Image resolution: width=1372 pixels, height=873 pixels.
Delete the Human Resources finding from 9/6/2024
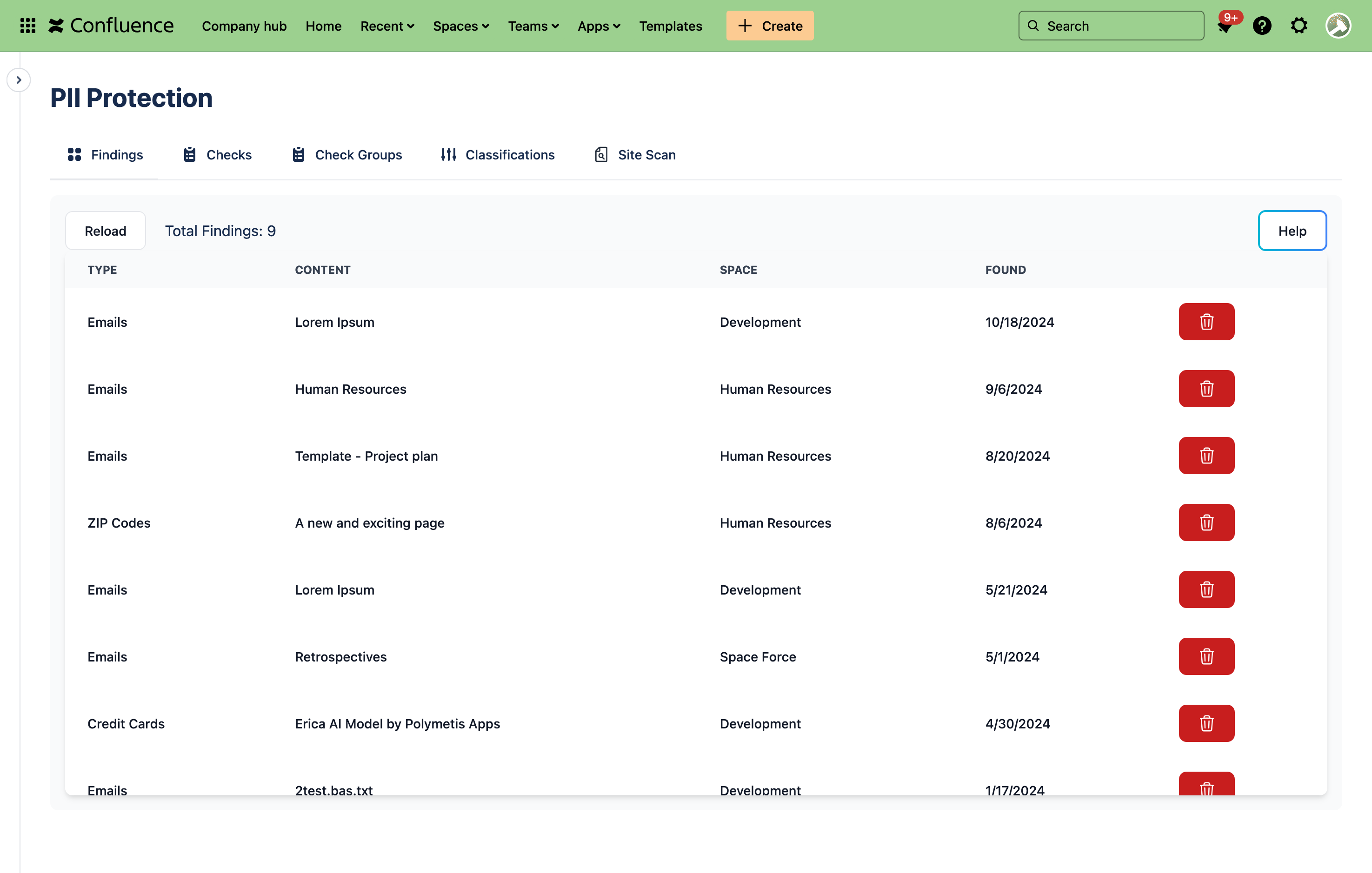click(1206, 388)
